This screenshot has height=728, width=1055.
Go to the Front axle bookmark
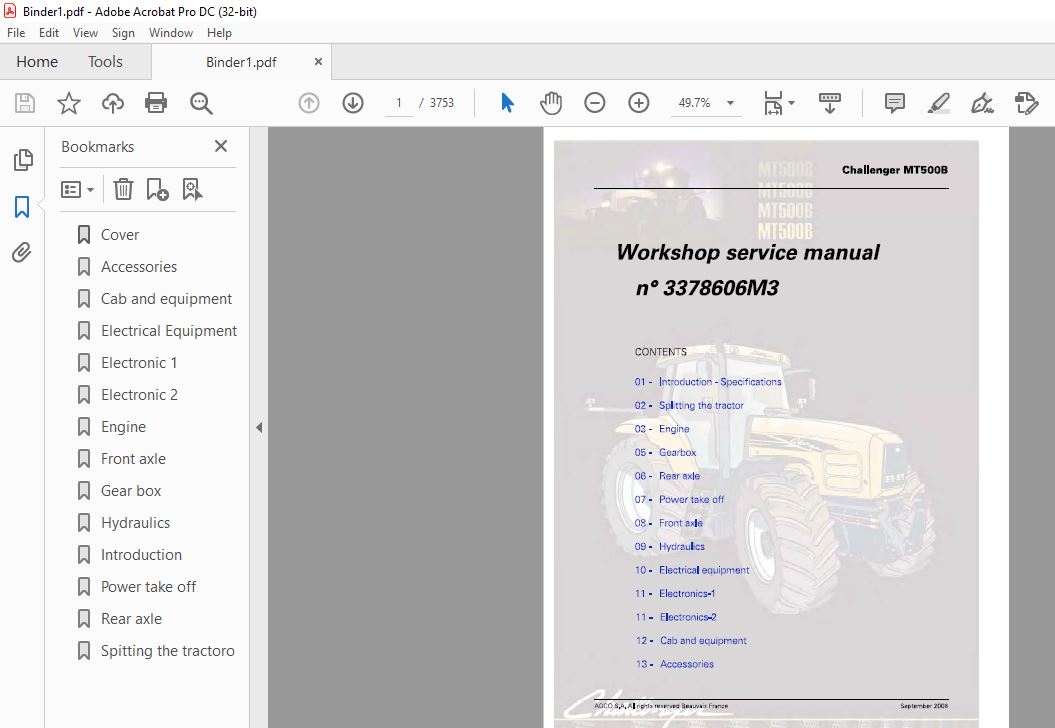click(133, 459)
